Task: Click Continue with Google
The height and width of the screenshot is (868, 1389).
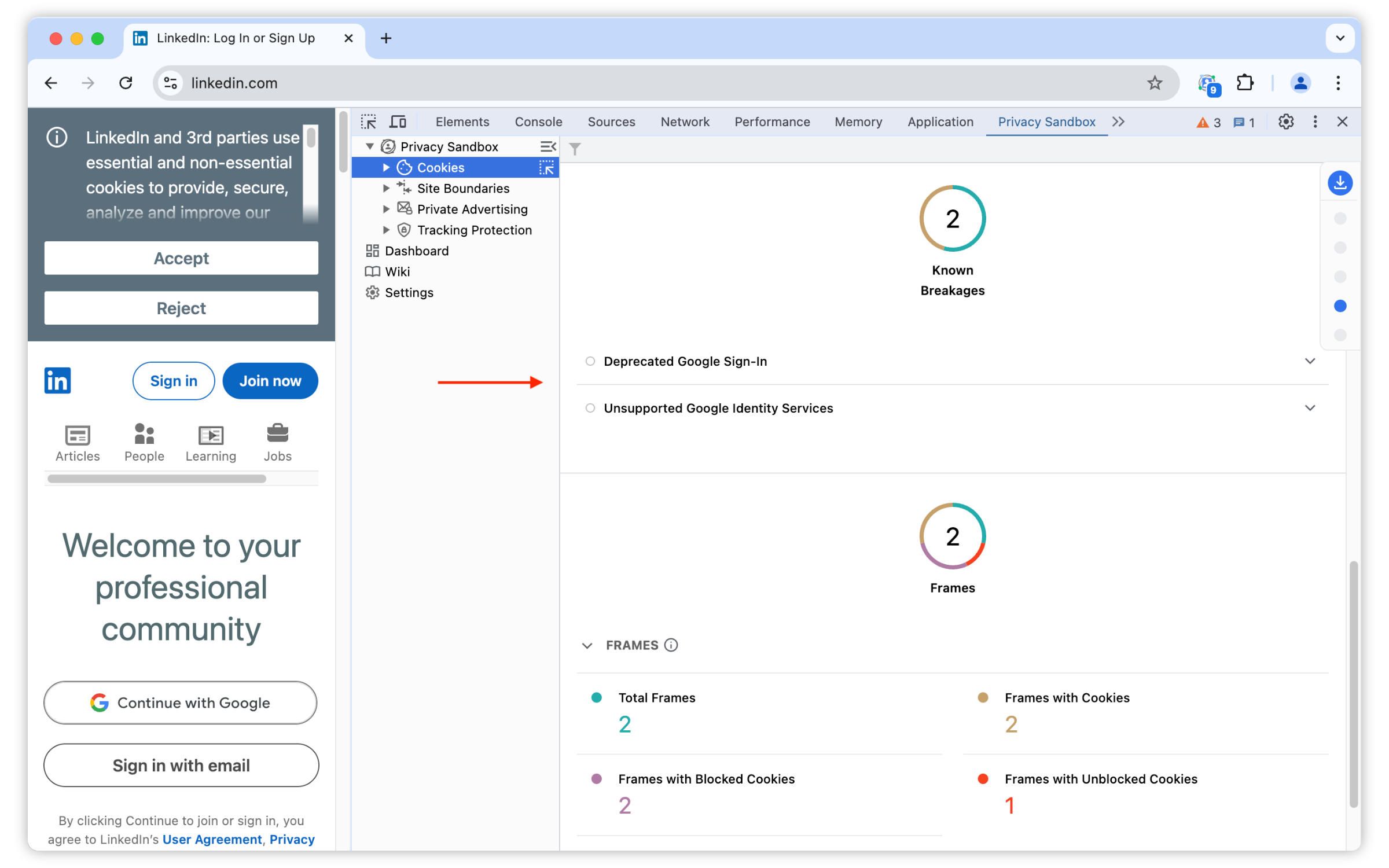Action: click(x=181, y=703)
